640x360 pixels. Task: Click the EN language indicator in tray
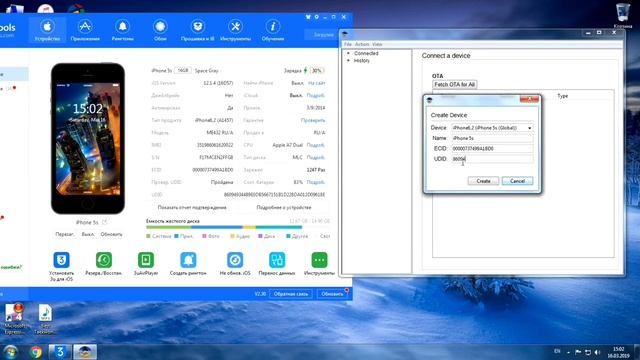(x=557, y=351)
